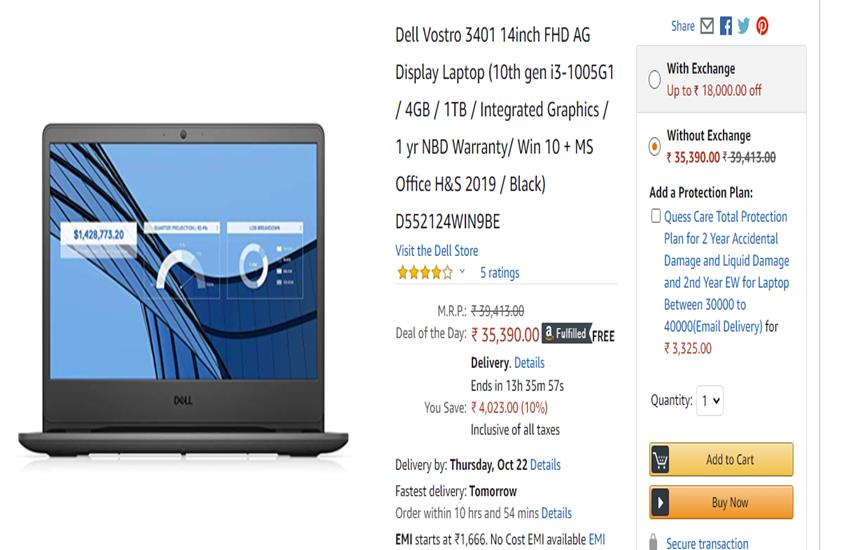Screen dimensions: 850x550
Task: Share product via email envelope icon
Action: 706,25
